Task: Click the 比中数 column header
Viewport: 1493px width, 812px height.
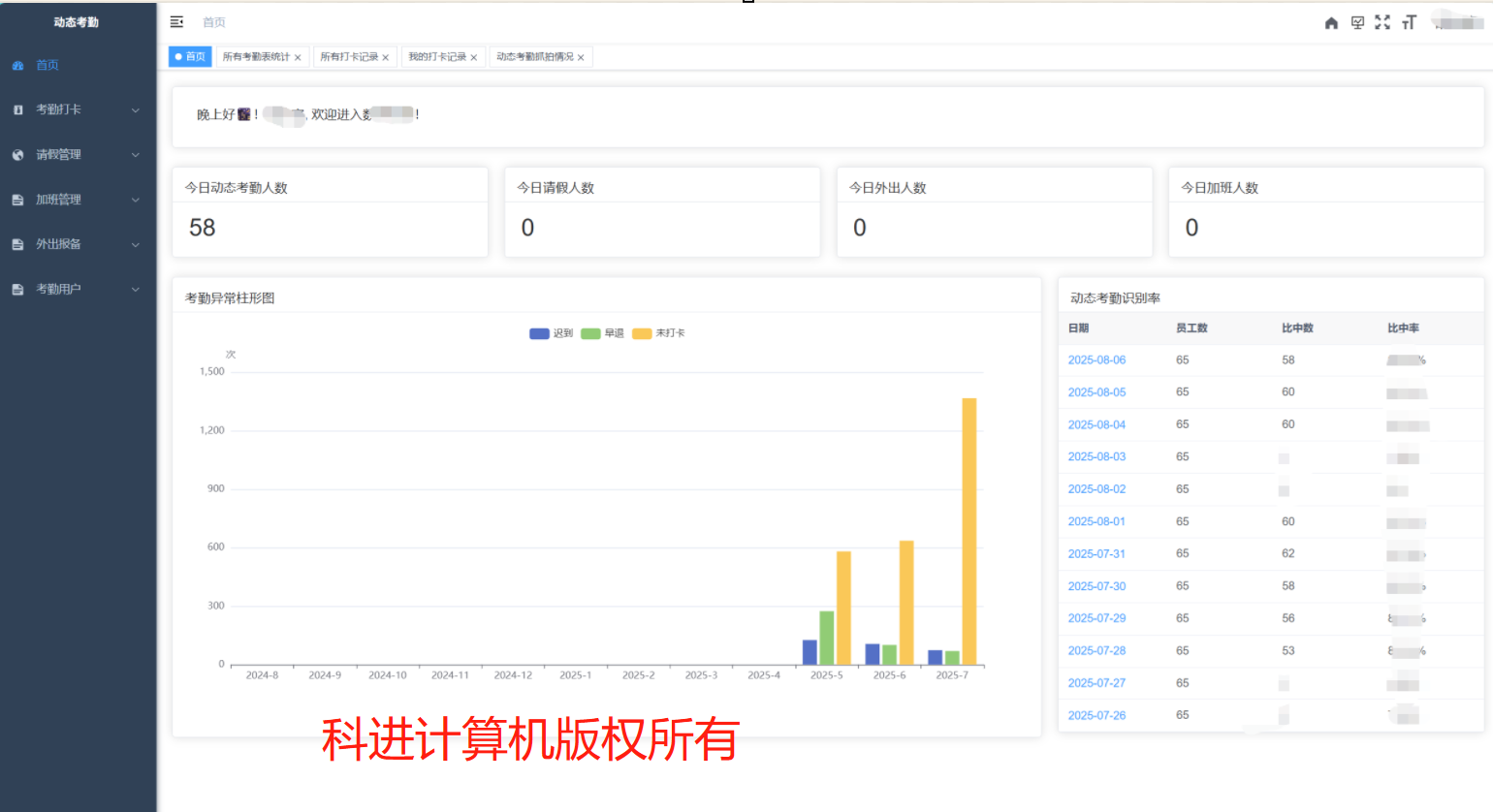Action: [x=1297, y=328]
